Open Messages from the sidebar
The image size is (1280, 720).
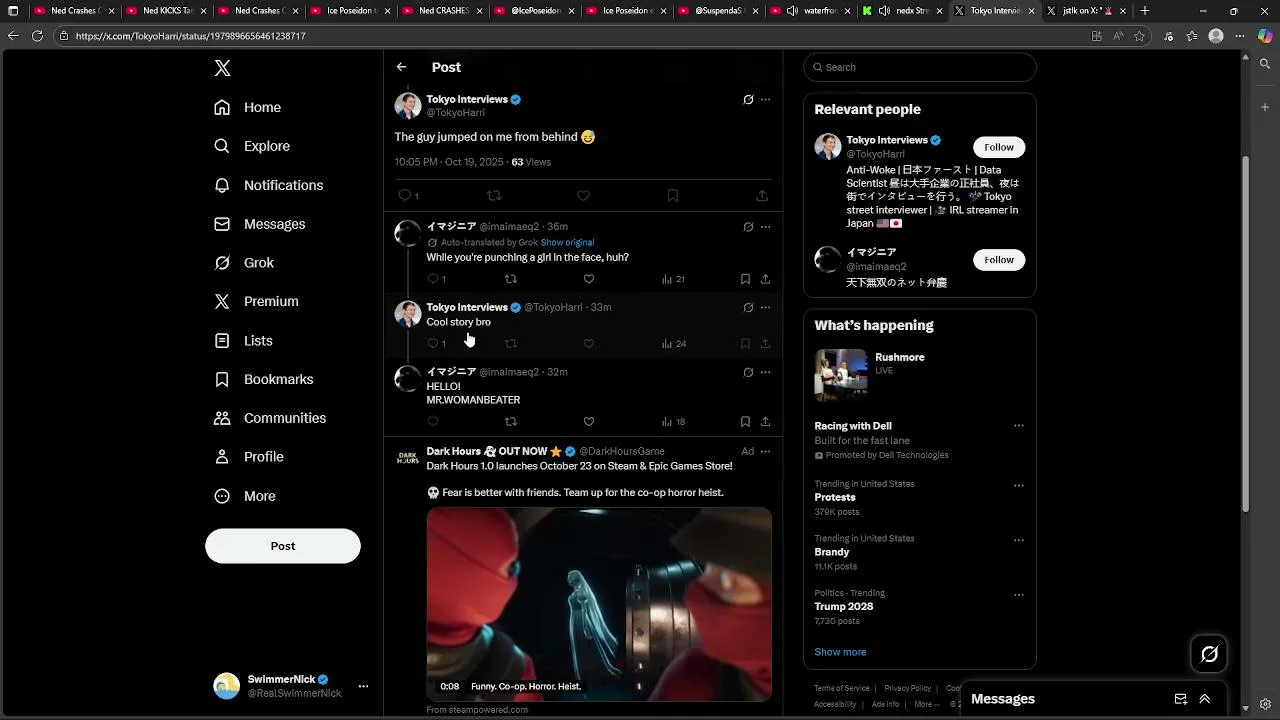pos(260,224)
